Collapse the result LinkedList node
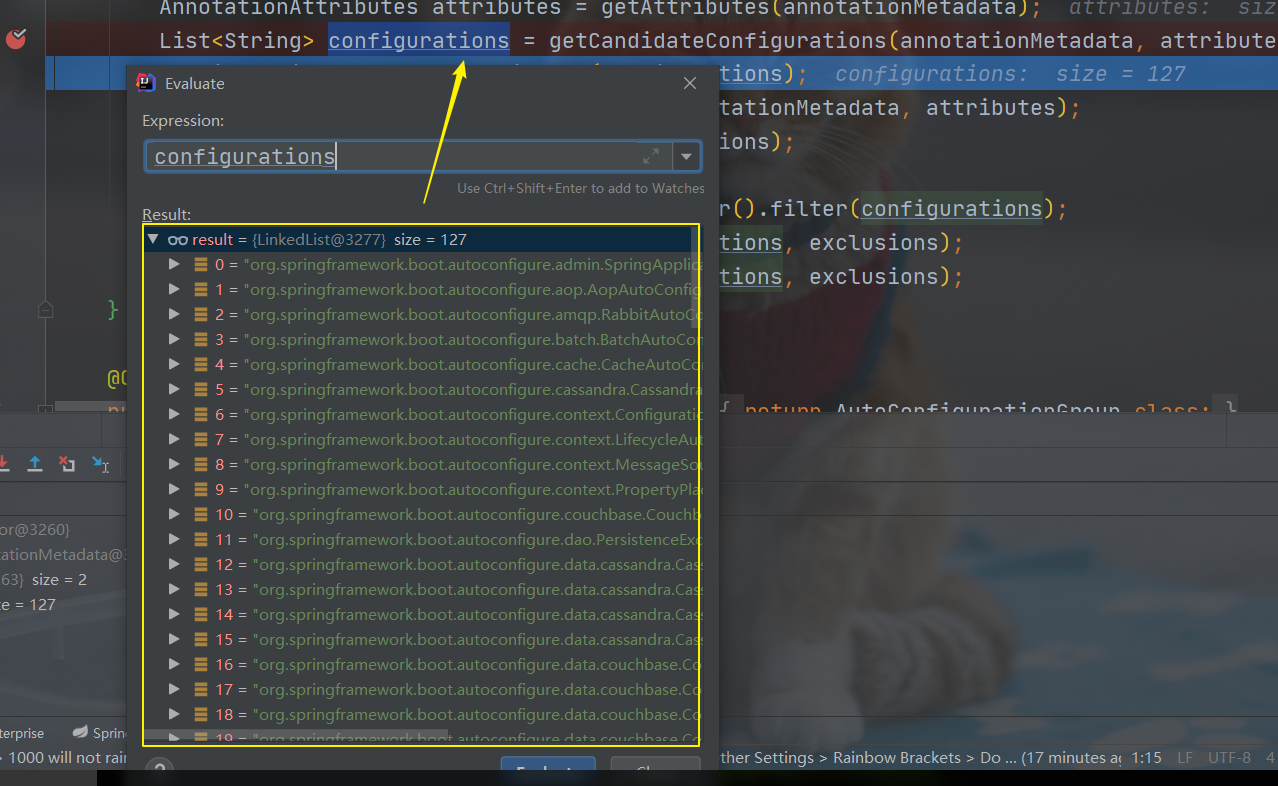 pos(153,240)
